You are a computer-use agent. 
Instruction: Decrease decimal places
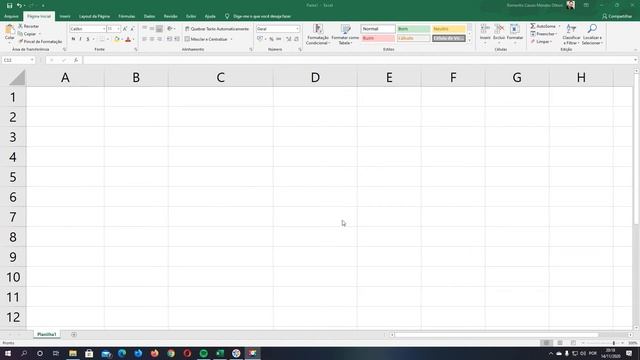tap(296, 39)
